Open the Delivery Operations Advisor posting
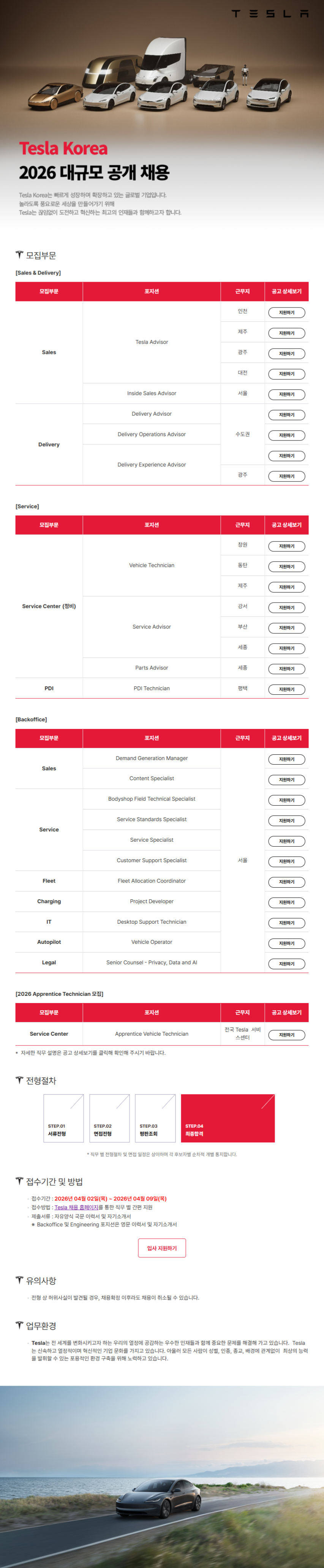Viewport: 324px width, 1568px height. (x=286, y=435)
